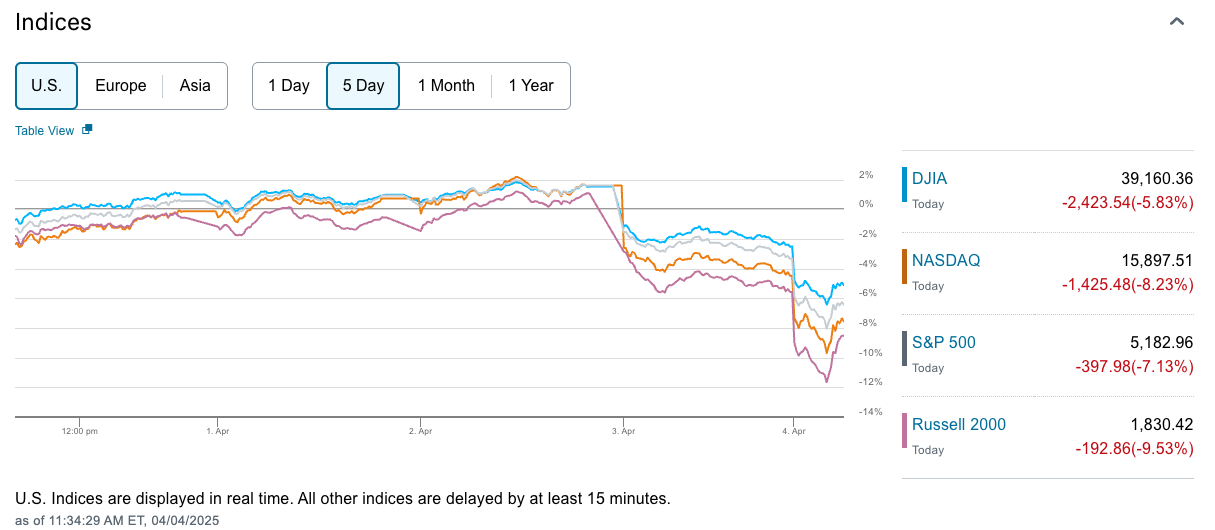Click the Table View popout icon
Screen dimensions: 1215x530
pyautogui.click(x=87, y=130)
